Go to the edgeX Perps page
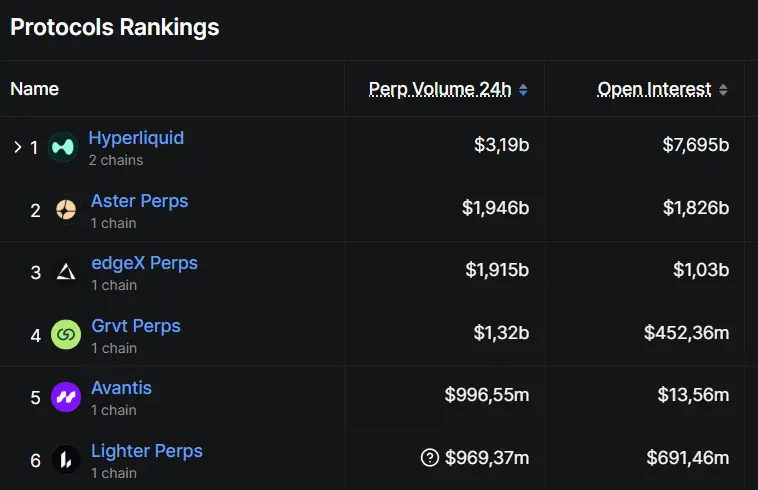Image resolution: width=758 pixels, height=490 pixels. tap(144, 263)
